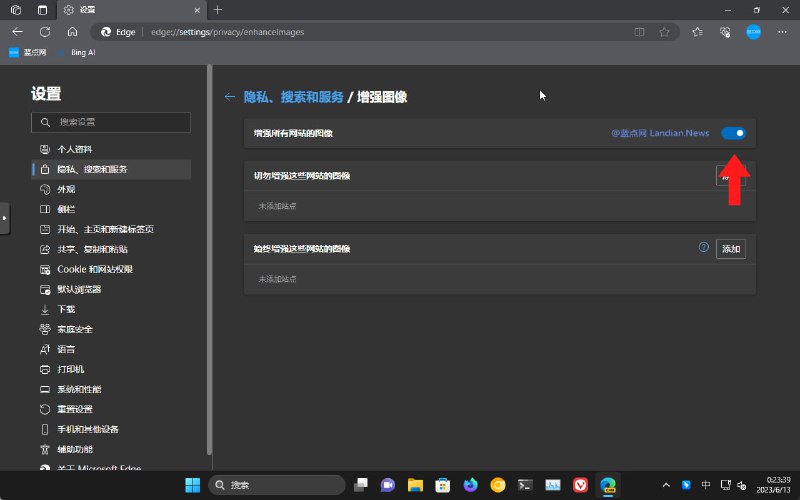Open the yellow Chrome Canary taskbar icon
Viewport: 800px width, 500px height.
497,485
